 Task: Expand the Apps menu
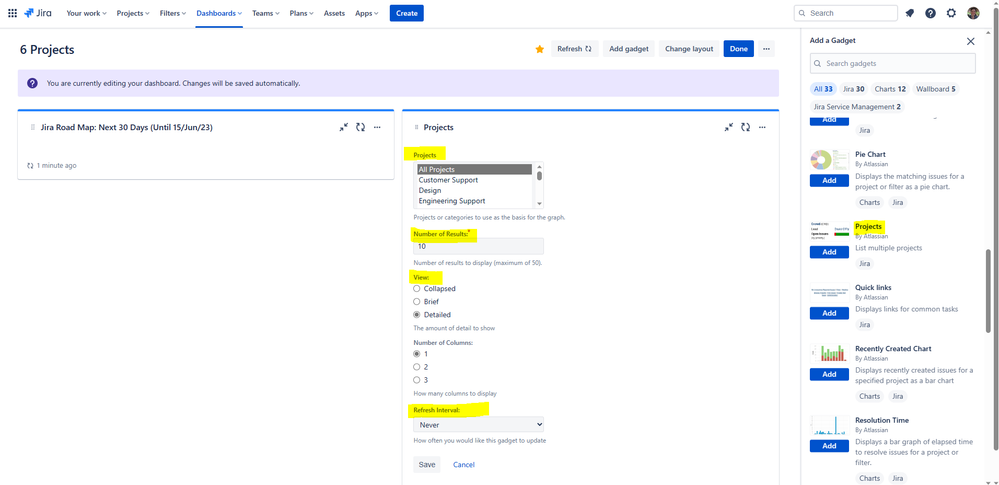[367, 13]
